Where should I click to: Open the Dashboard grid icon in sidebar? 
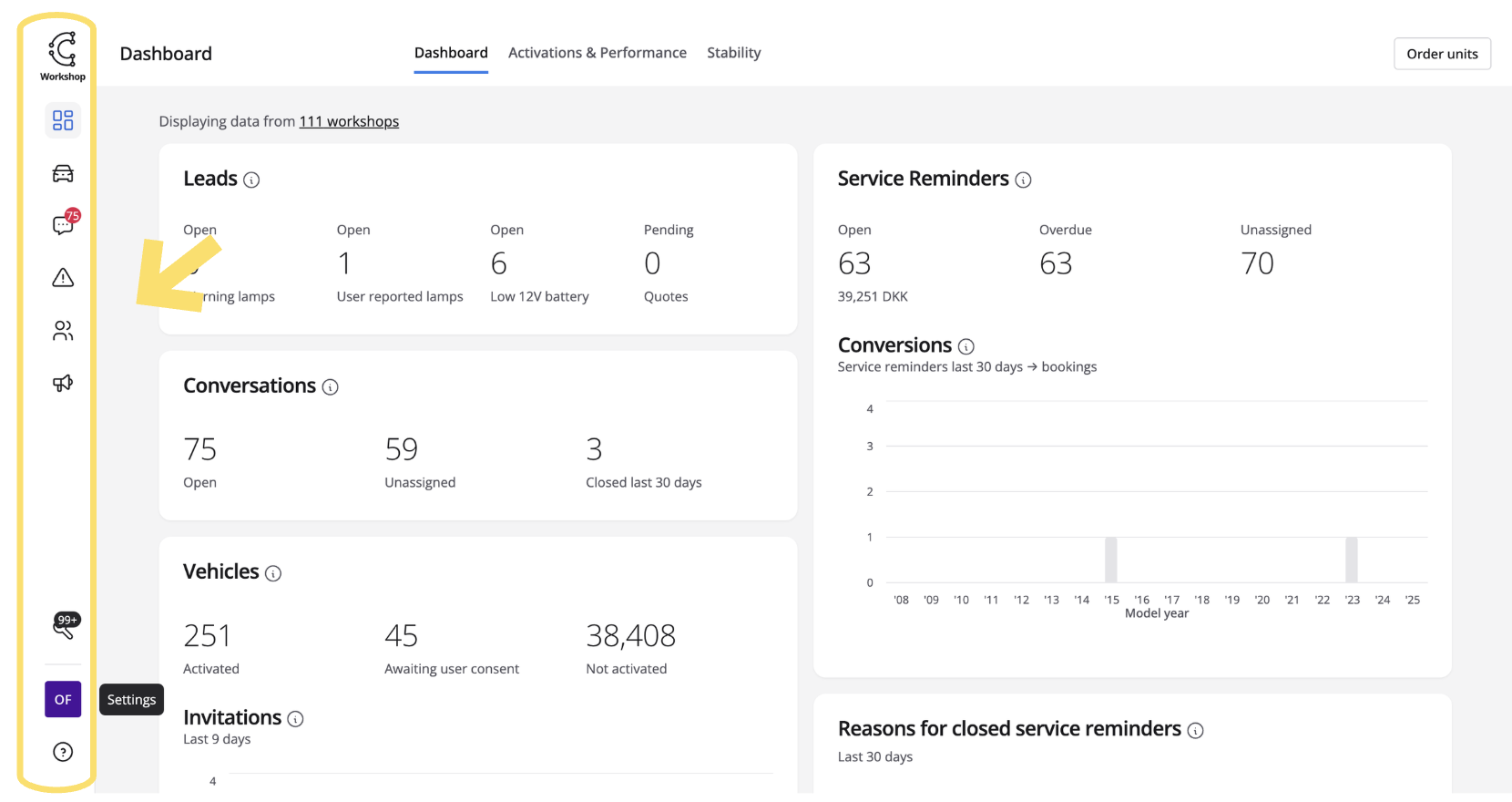[63, 120]
